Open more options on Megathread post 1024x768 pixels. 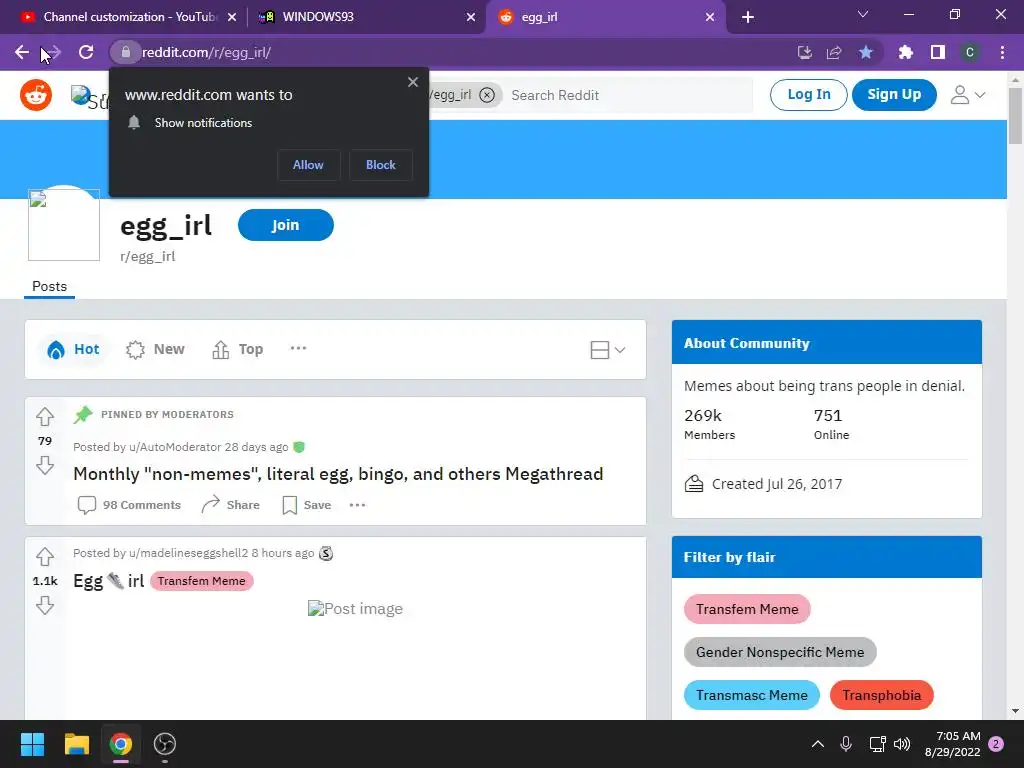(x=357, y=505)
